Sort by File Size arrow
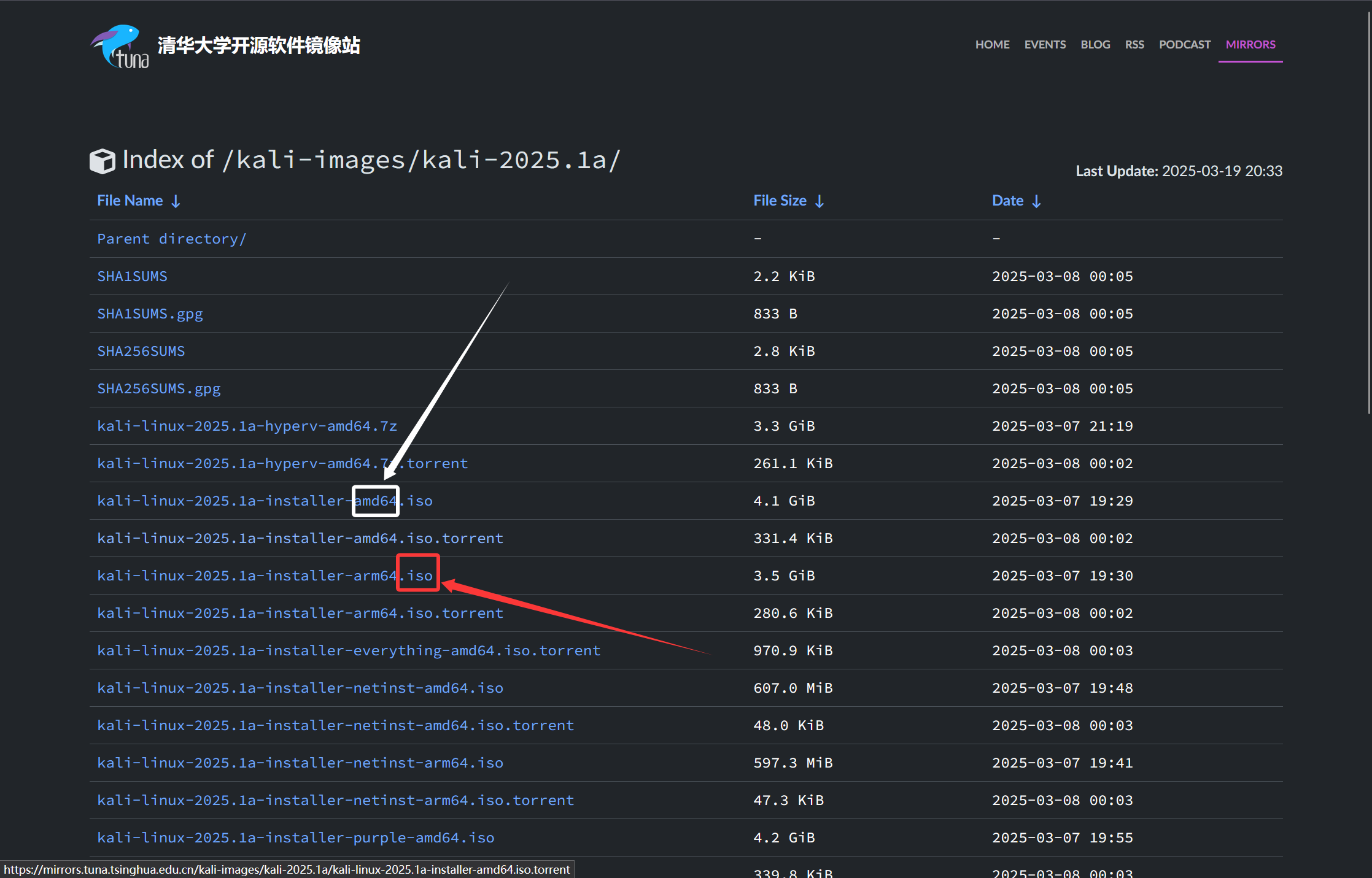Screen dimensions: 1372x878 820,201
